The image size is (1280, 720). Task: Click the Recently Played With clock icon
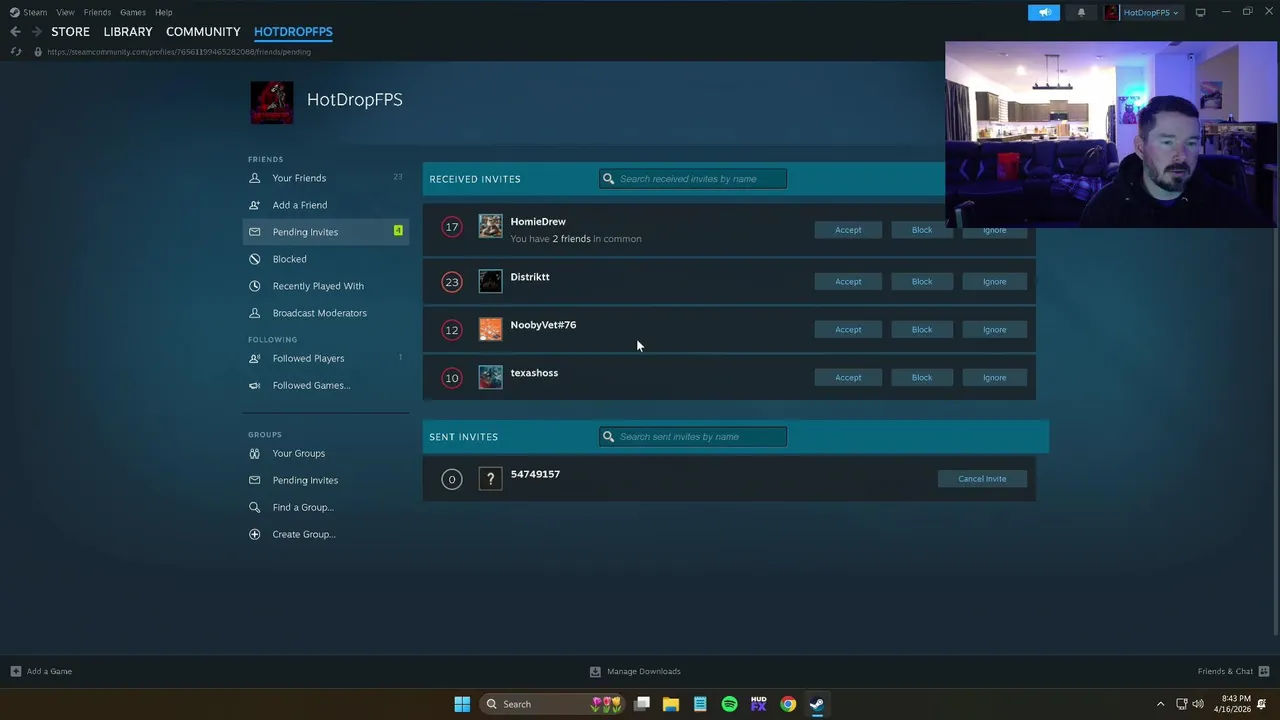pos(254,286)
